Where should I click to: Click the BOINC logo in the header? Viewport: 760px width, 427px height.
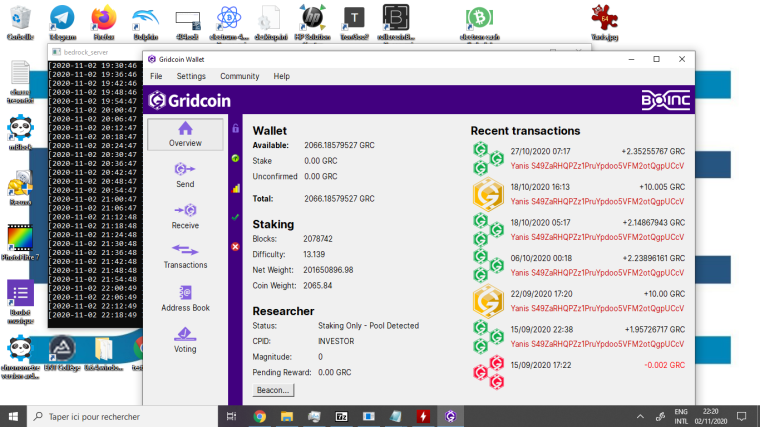[x=665, y=100]
